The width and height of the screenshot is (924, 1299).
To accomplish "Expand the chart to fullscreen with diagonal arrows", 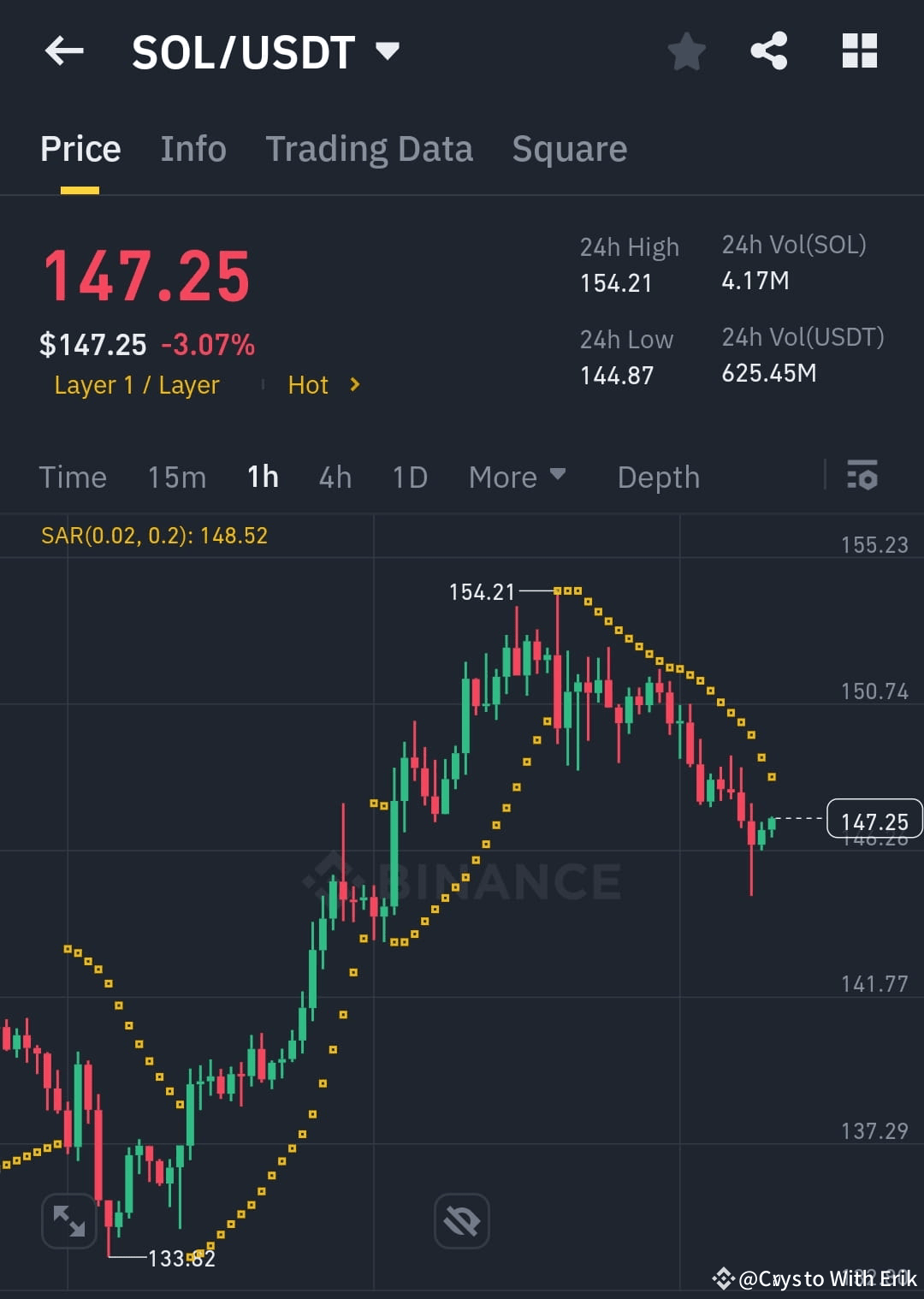I will click(68, 1221).
